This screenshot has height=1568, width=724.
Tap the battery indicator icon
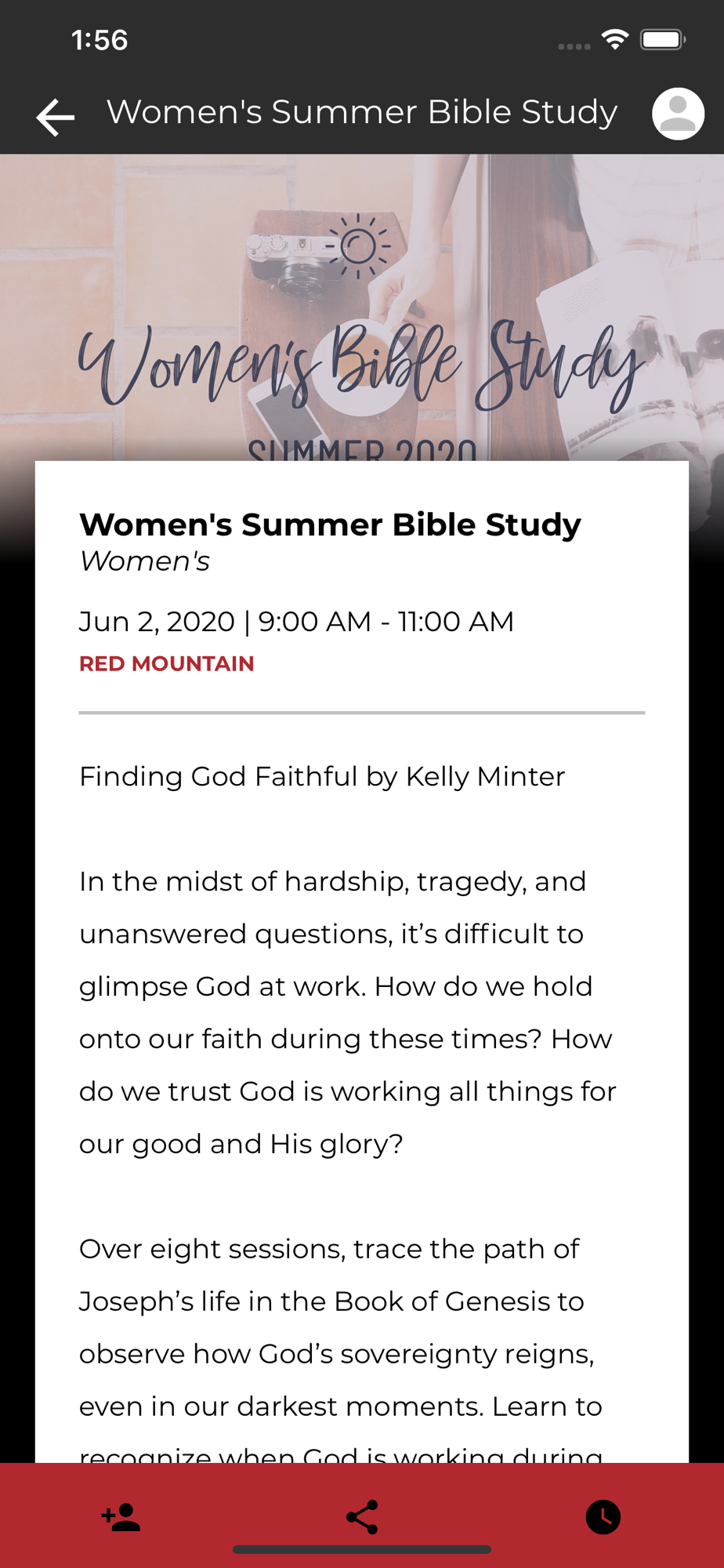[663, 39]
